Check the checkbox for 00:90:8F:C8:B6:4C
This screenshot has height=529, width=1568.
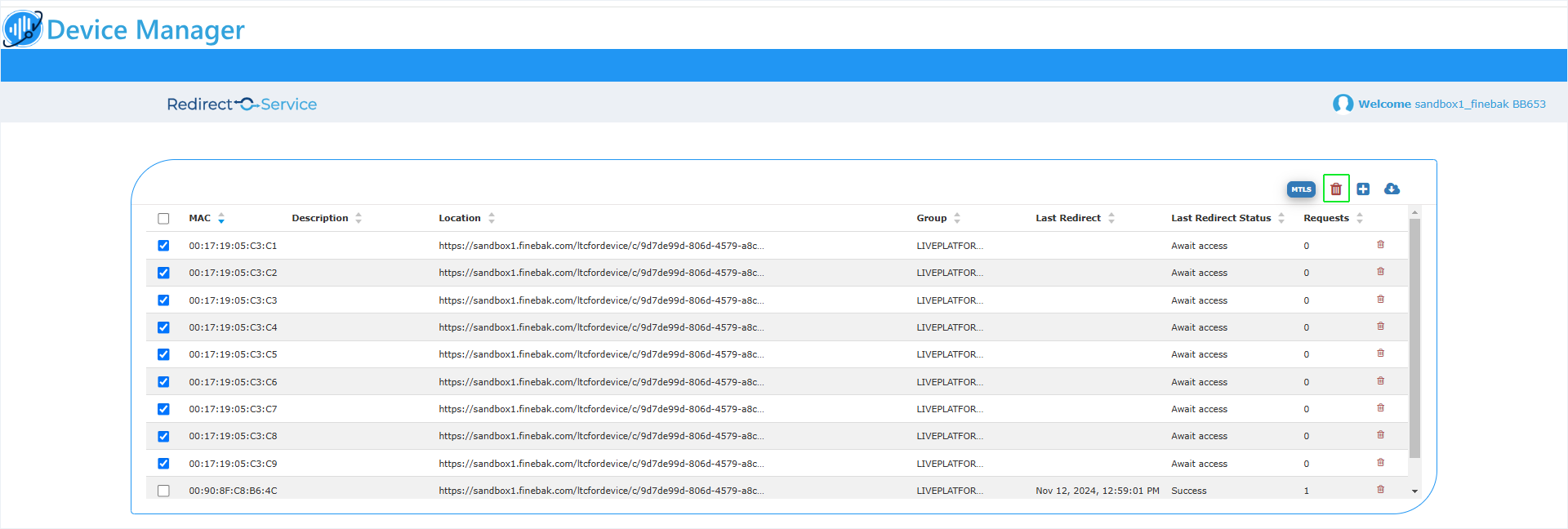163,491
